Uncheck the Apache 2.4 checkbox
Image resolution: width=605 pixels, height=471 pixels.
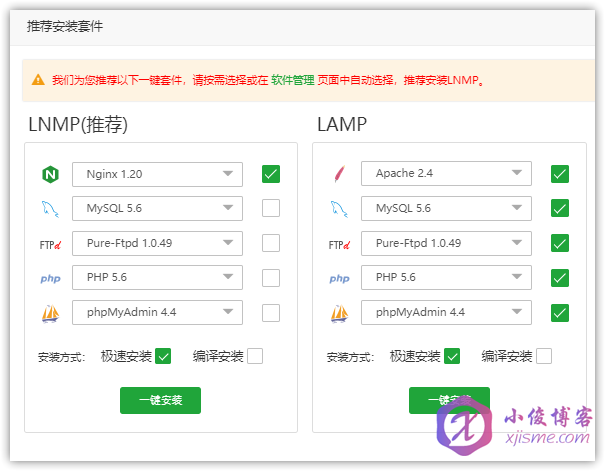point(560,174)
